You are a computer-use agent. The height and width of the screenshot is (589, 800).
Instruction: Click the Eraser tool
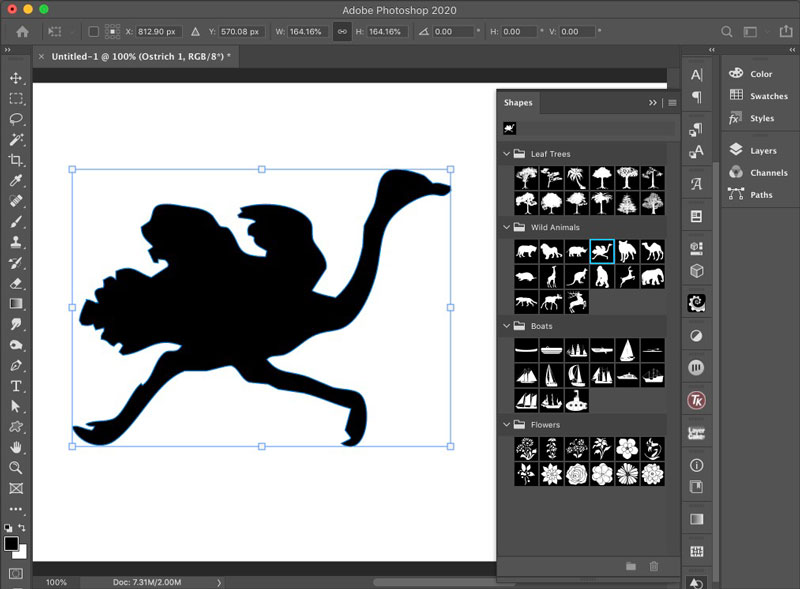[16, 283]
